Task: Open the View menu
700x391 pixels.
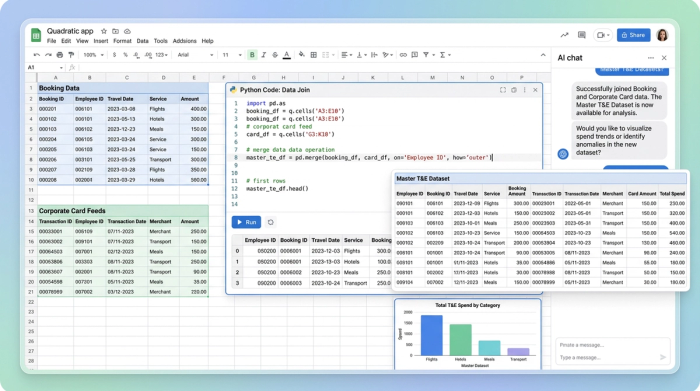Action: (82, 41)
